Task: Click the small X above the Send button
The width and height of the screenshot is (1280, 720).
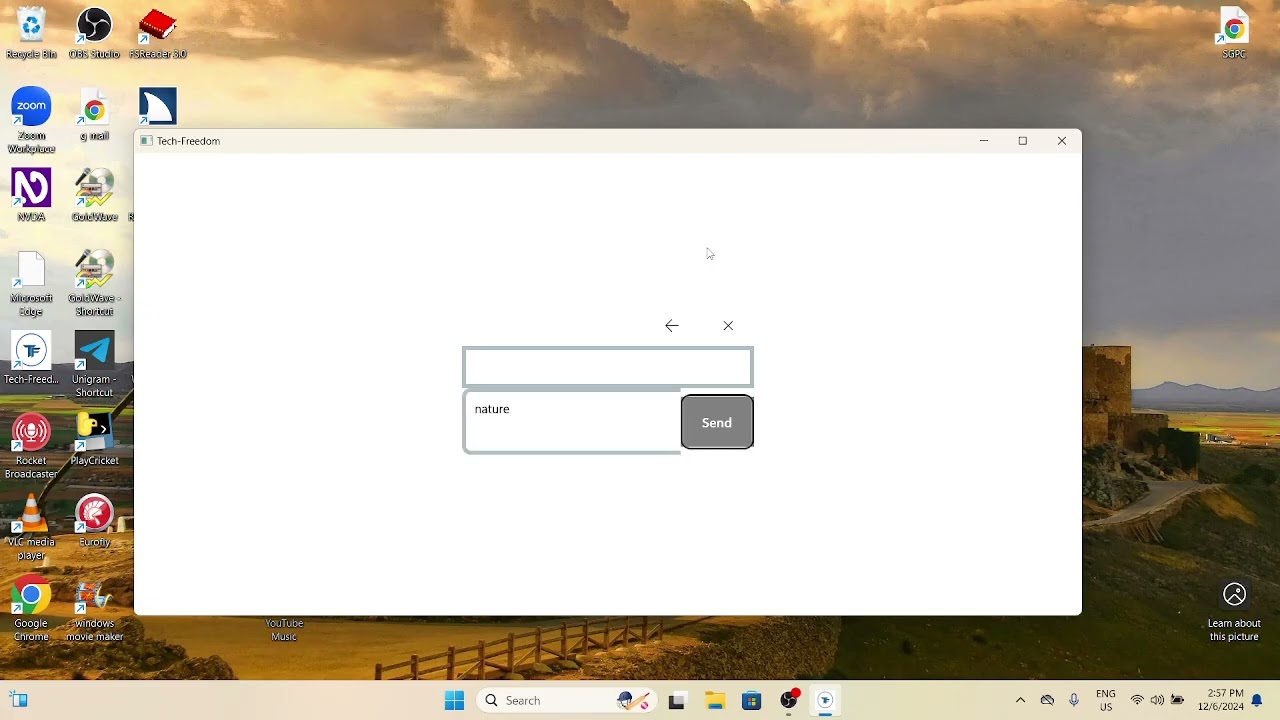Action: point(728,326)
